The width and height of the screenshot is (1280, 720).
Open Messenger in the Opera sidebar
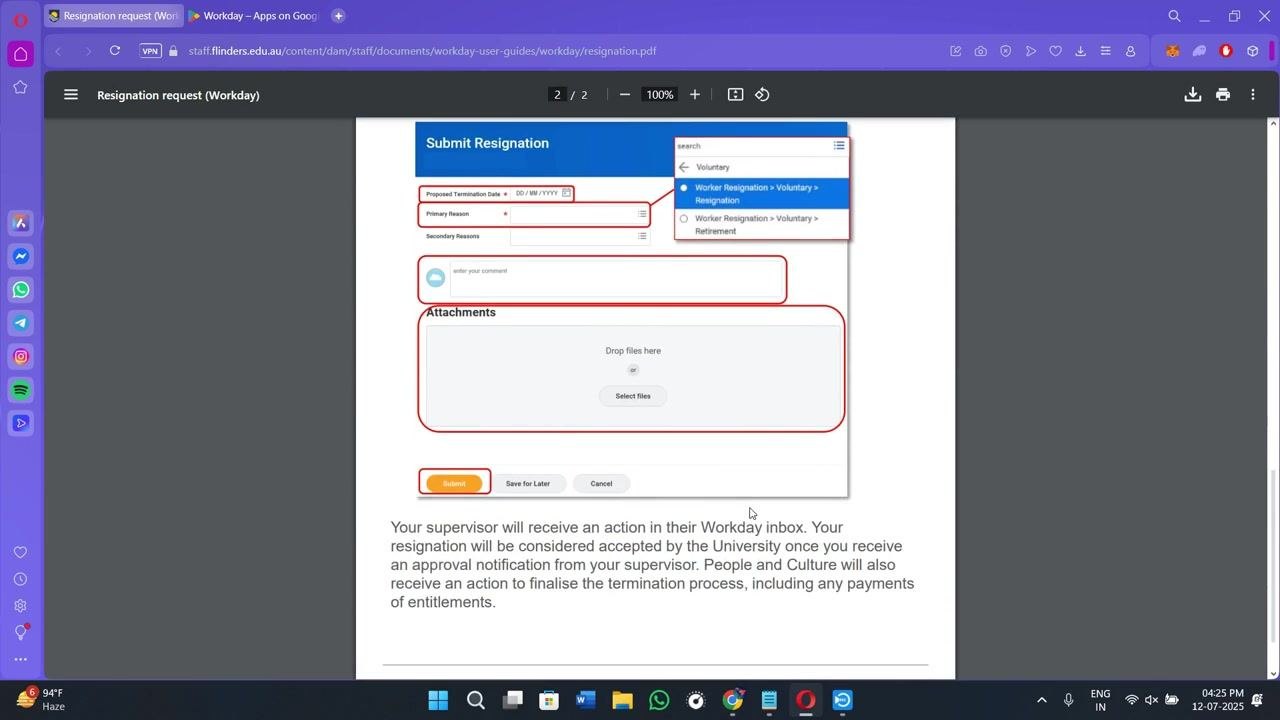(x=20, y=256)
